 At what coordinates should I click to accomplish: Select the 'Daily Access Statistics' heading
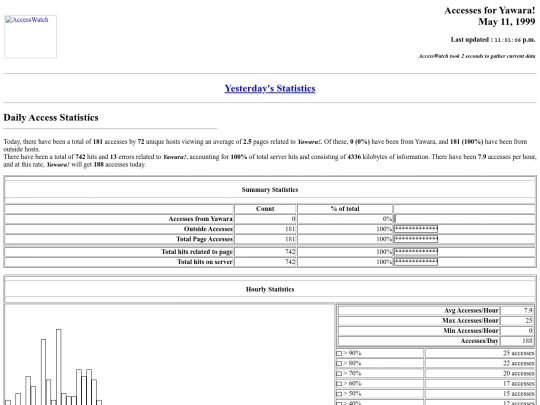[x=51, y=118]
